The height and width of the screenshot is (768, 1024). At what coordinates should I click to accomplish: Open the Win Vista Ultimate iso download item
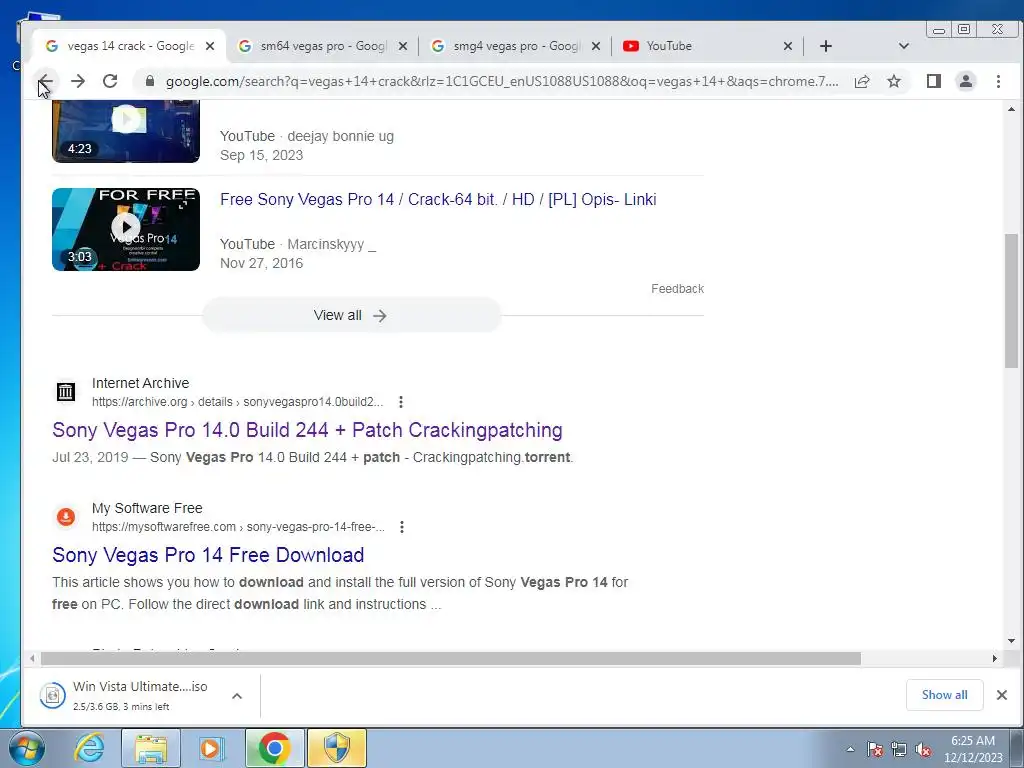coord(128,696)
